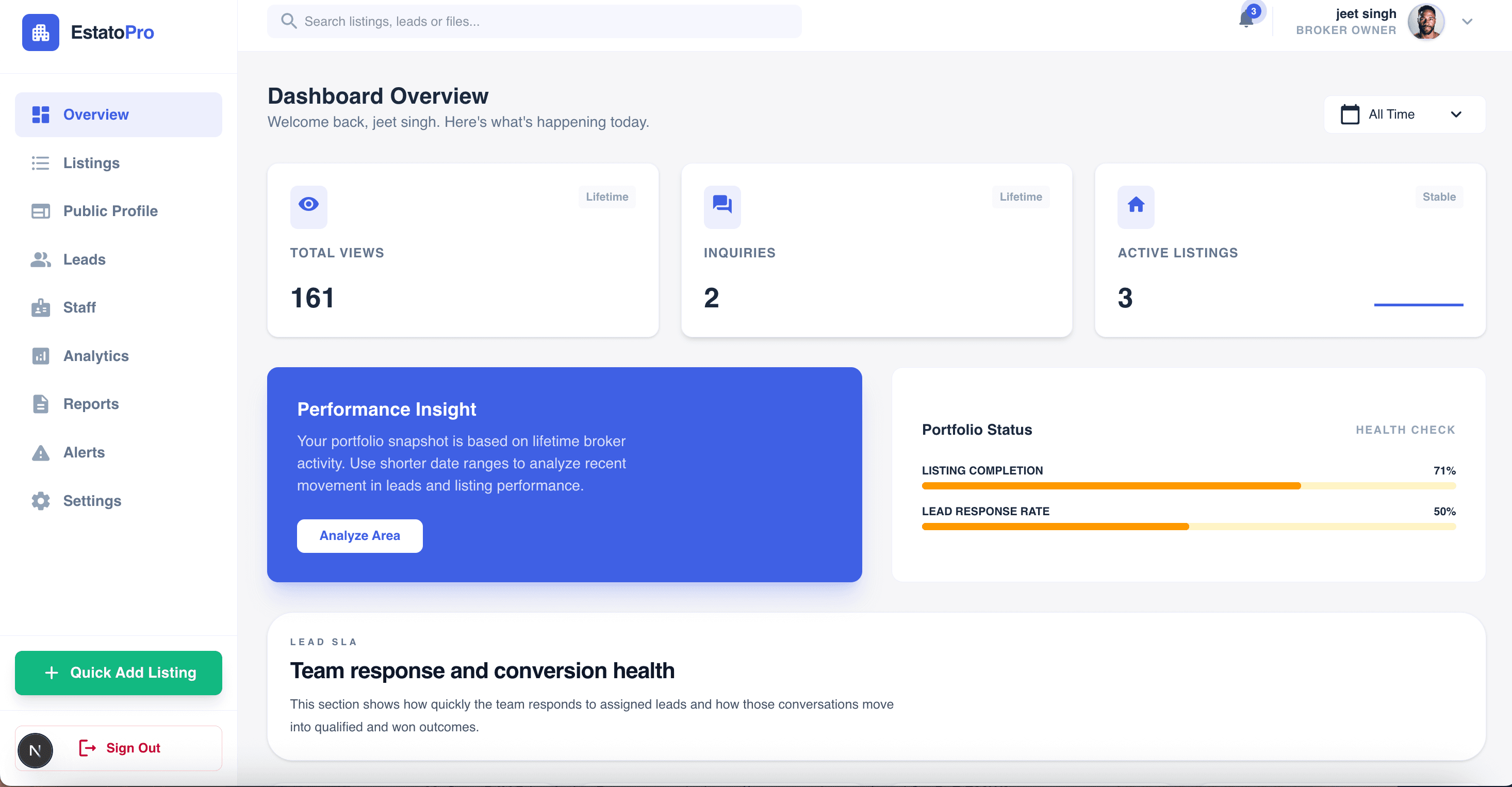Click the Leads people icon
The width and height of the screenshot is (1512, 787).
(41, 259)
